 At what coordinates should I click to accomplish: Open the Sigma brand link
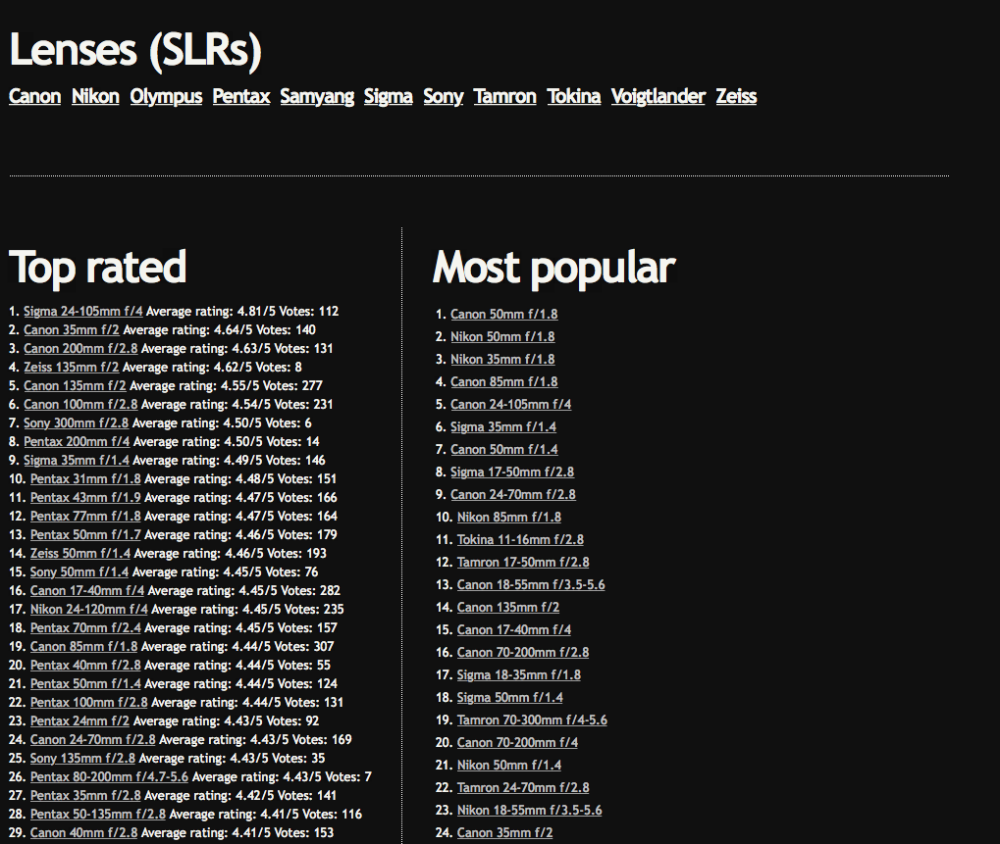(x=388, y=96)
